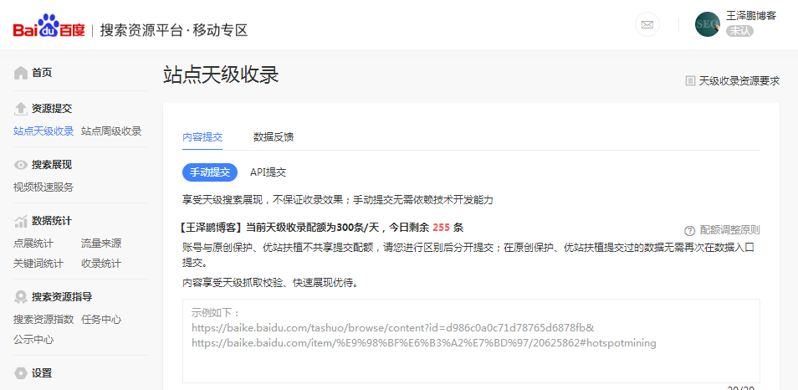
Task: Open 点展统计 link
Action: (33, 243)
